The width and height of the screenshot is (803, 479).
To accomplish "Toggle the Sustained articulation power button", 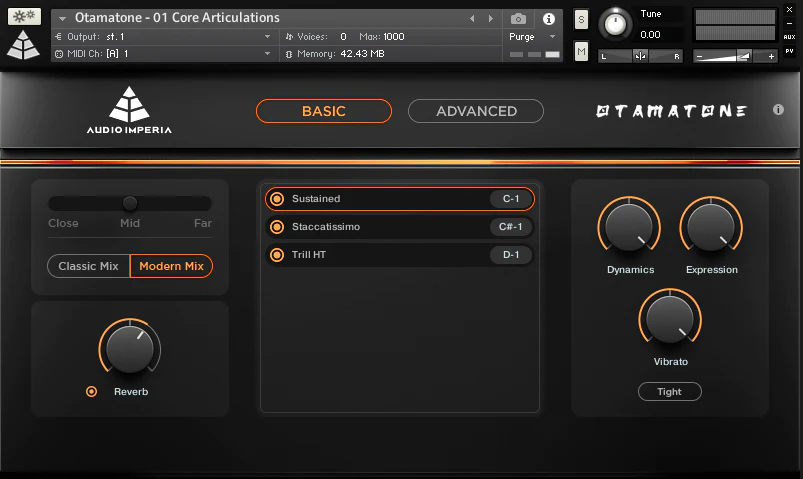I will [x=277, y=199].
